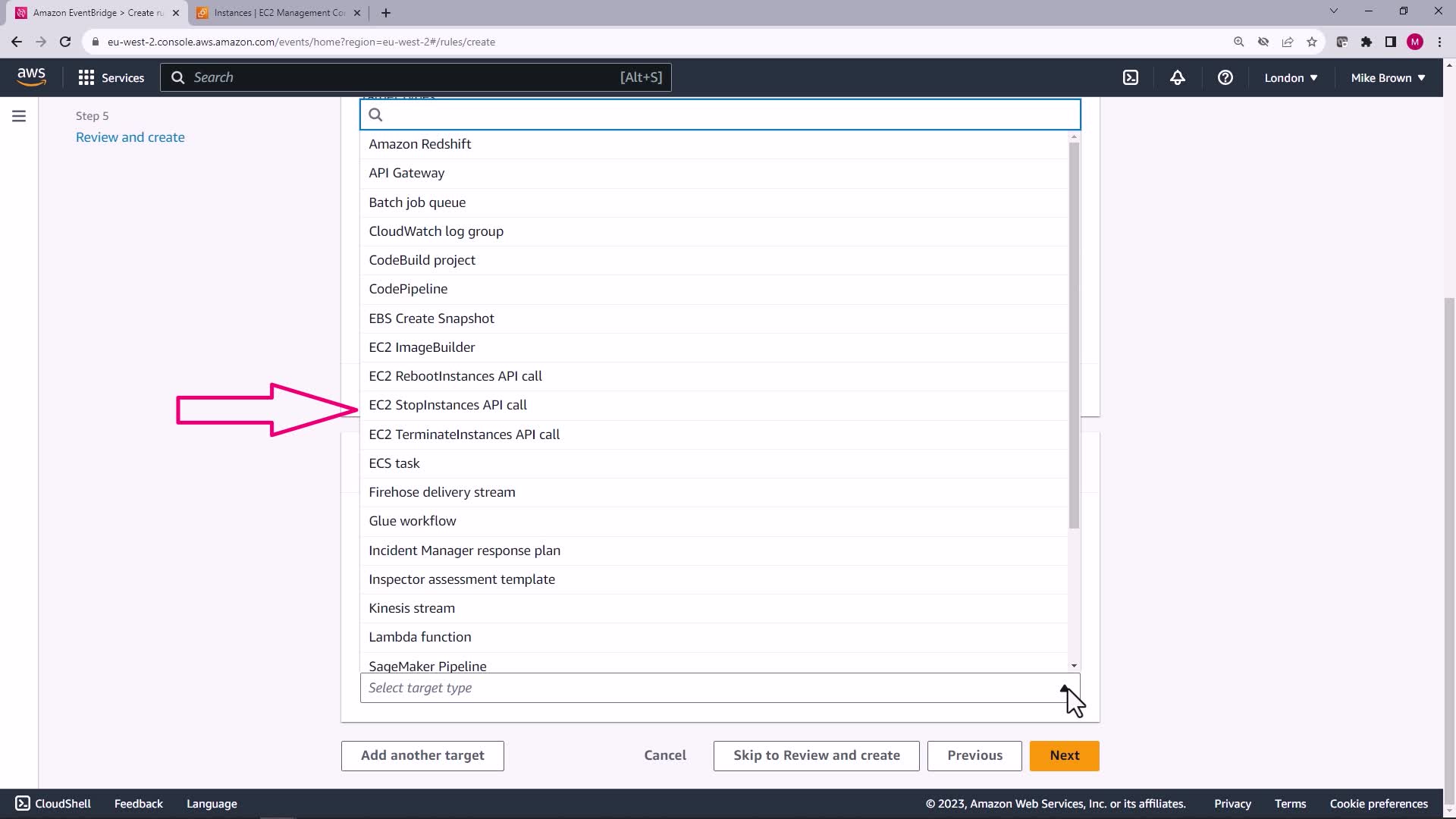The image size is (1456, 819).
Task: Expand the side navigation hamburger menu
Action: click(19, 116)
